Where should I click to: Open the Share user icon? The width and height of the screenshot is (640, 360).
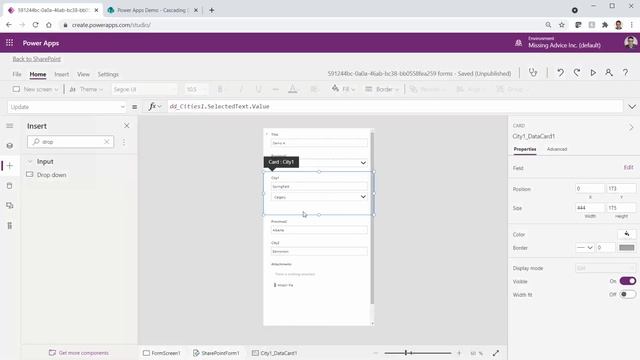[x=609, y=73]
